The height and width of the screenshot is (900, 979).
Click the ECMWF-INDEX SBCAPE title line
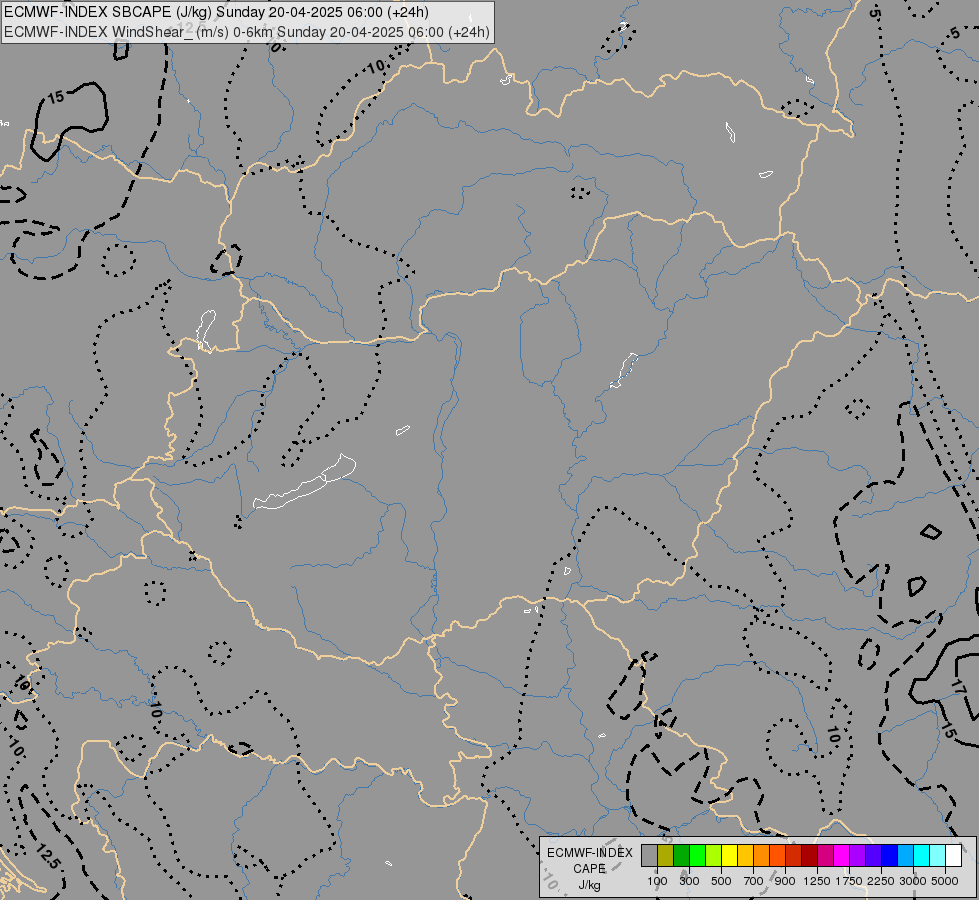(x=217, y=12)
